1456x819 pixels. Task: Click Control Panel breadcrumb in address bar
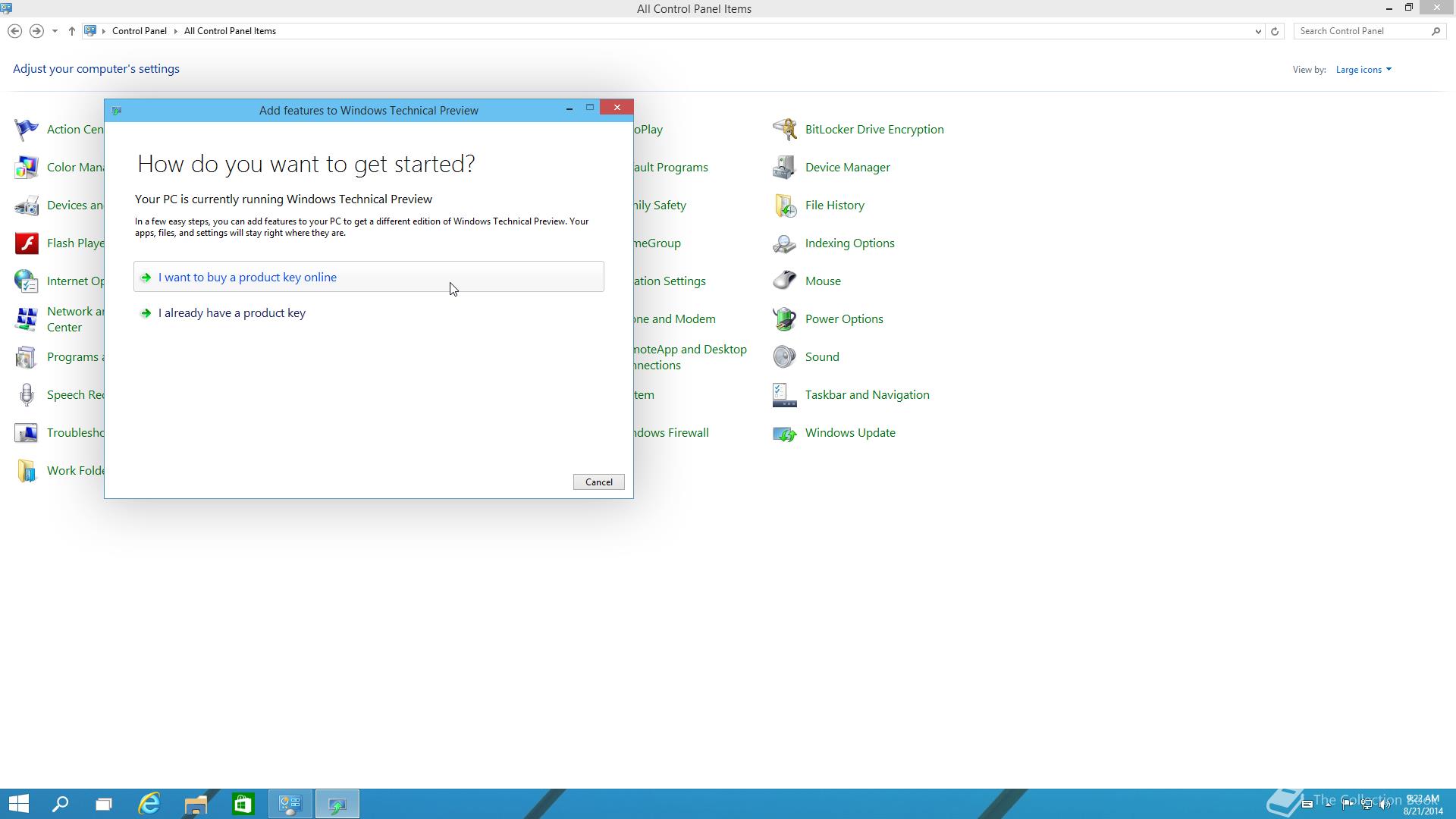point(139,31)
